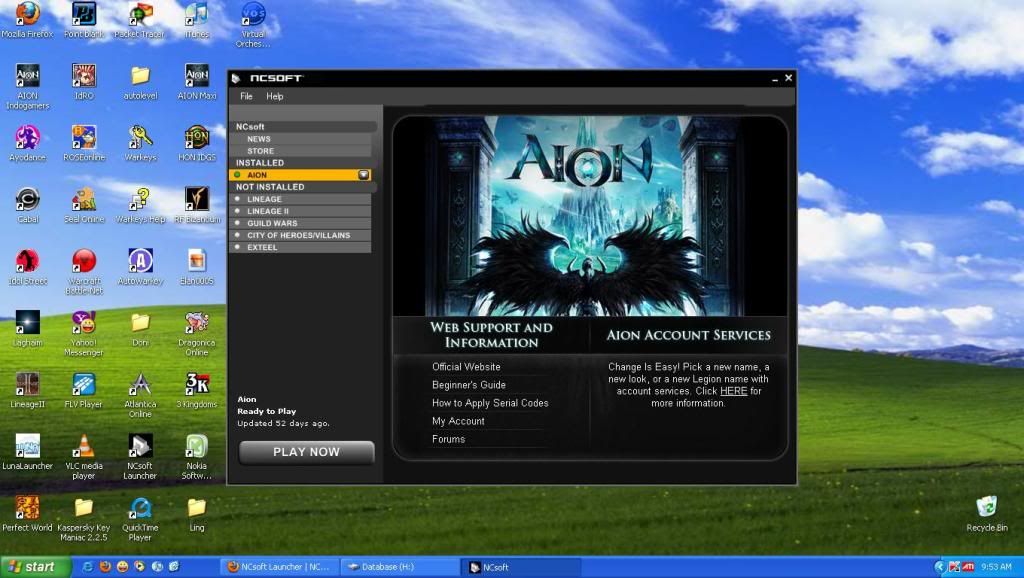Select the STORE entry under NCsoft
The height and width of the screenshot is (578, 1024).
(302, 151)
